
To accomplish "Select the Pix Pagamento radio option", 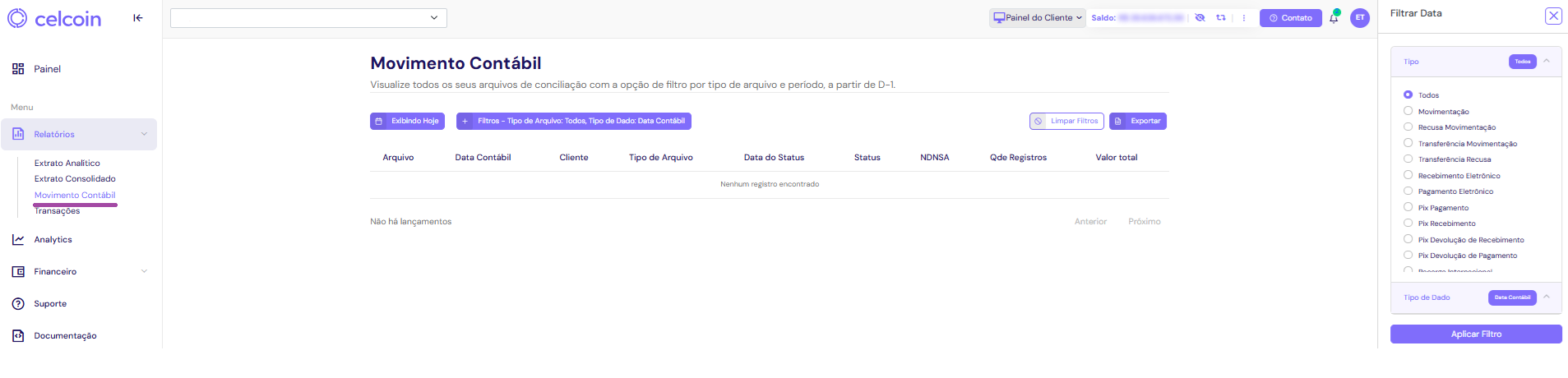I will point(1408,207).
